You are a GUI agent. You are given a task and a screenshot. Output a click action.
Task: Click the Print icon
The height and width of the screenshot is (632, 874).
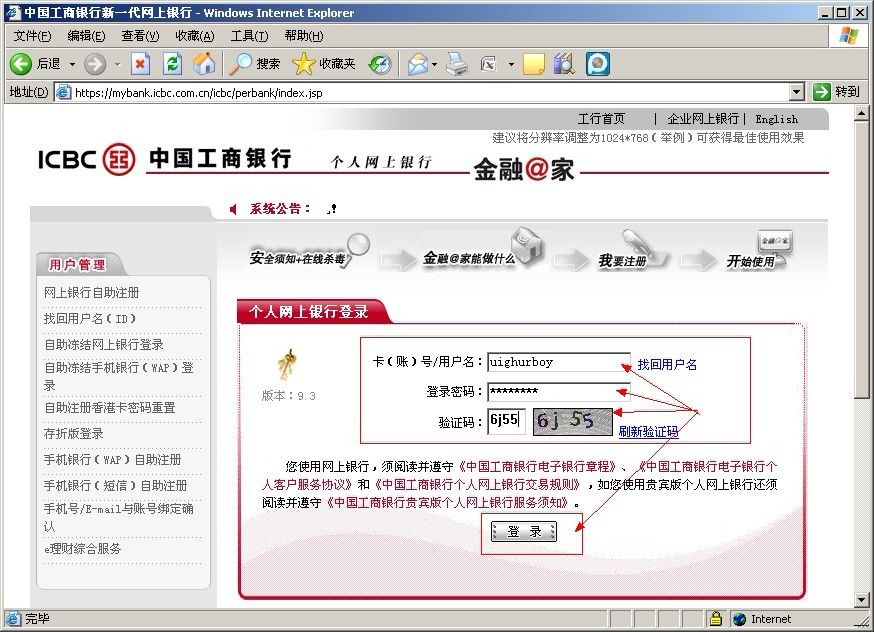coord(457,64)
